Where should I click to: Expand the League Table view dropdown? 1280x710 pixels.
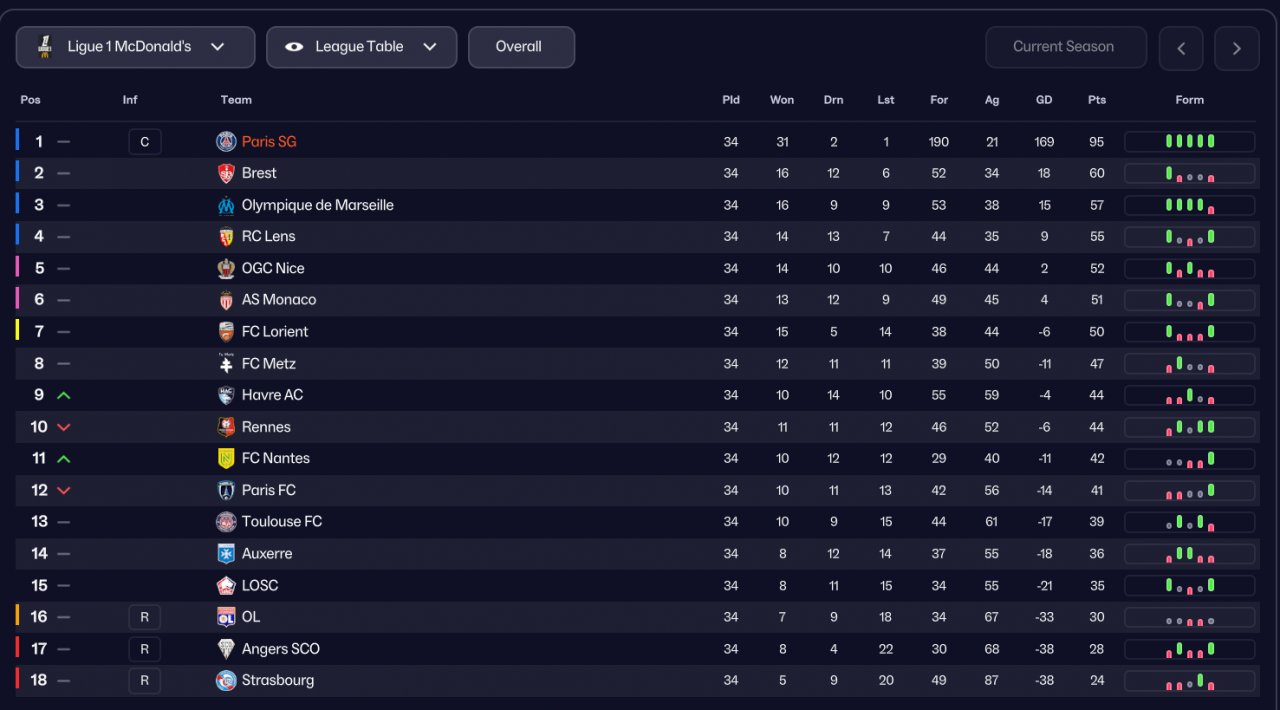(x=361, y=47)
